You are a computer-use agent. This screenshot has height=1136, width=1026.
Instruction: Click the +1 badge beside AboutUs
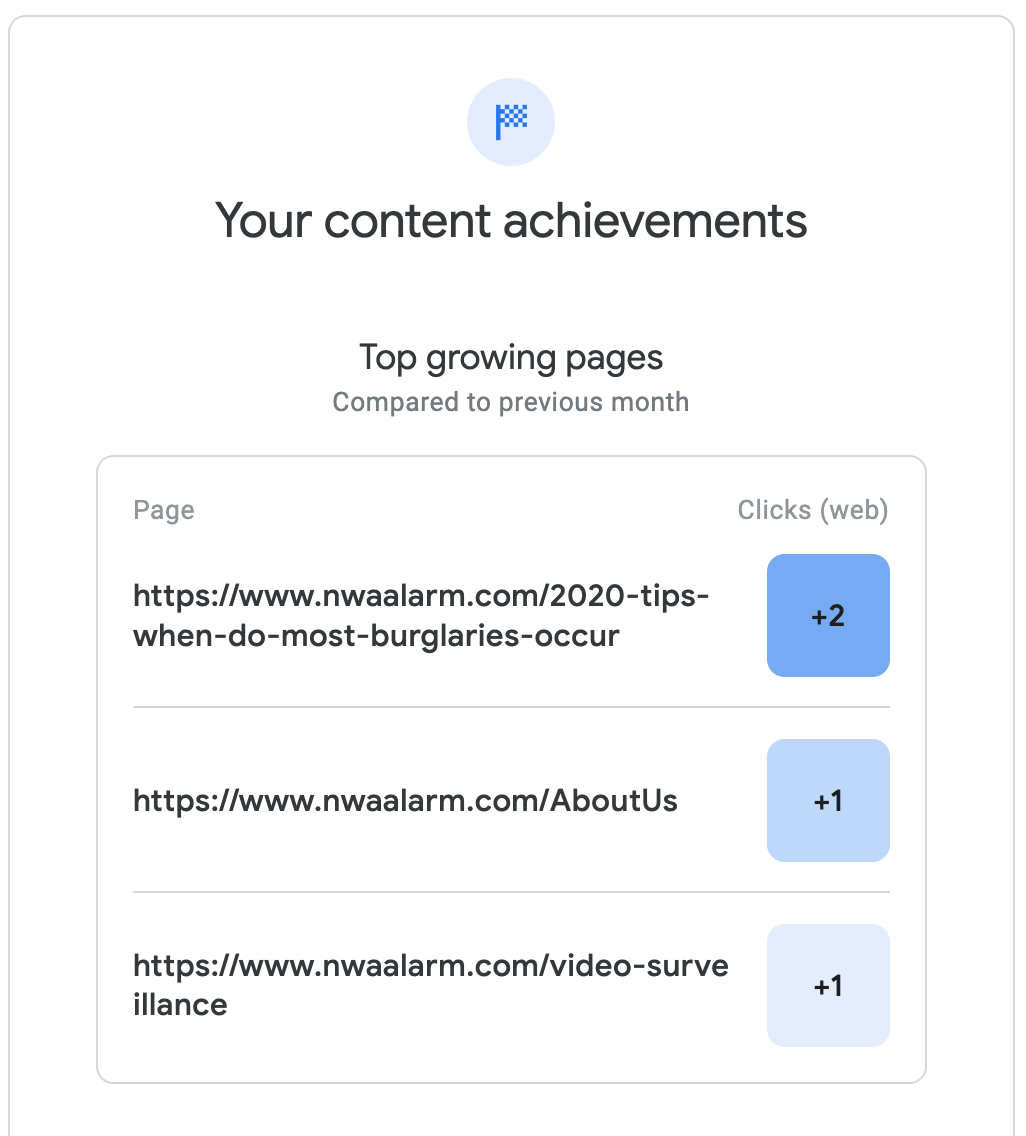tap(828, 800)
